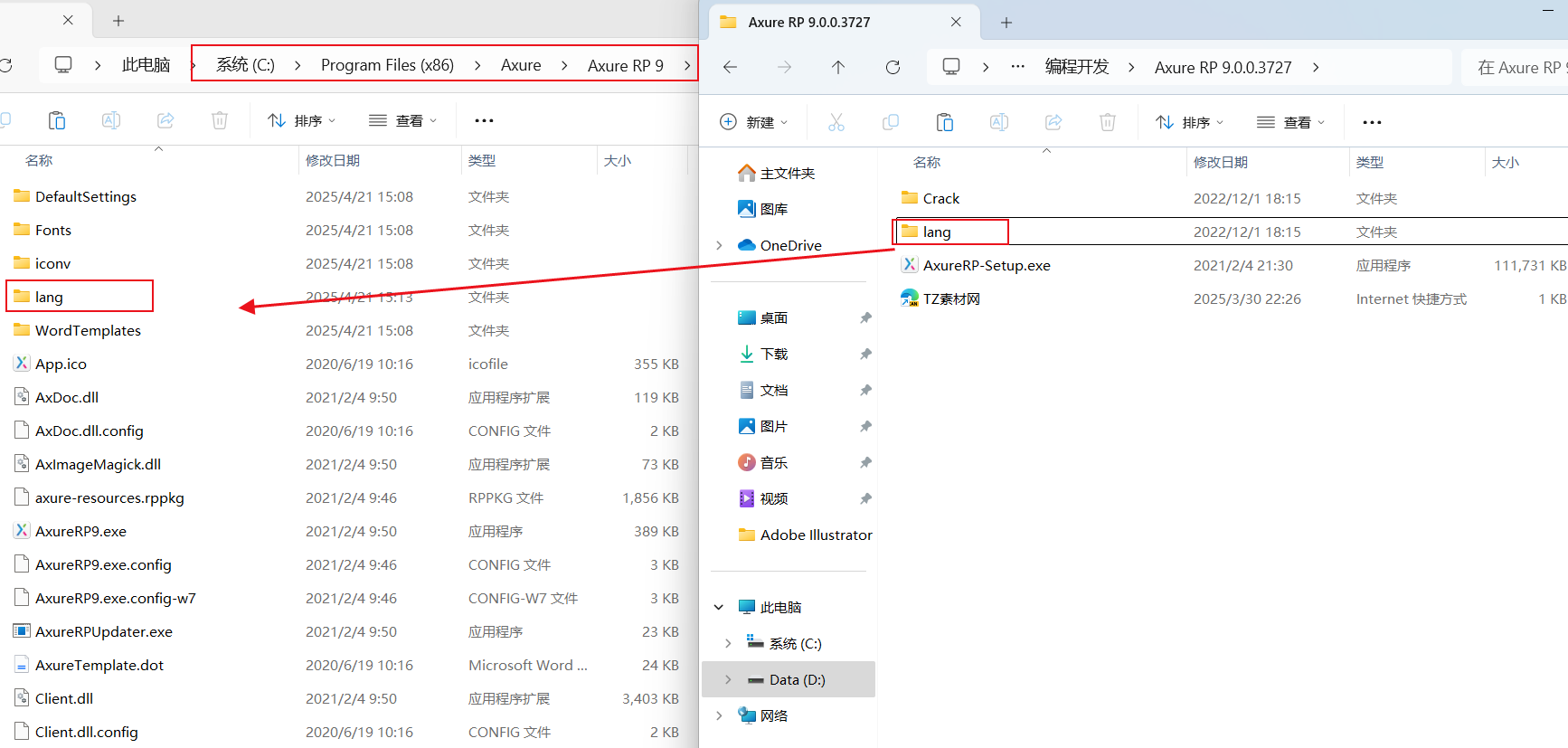Select Crack folder in right window
1568x748 pixels.
[930, 198]
